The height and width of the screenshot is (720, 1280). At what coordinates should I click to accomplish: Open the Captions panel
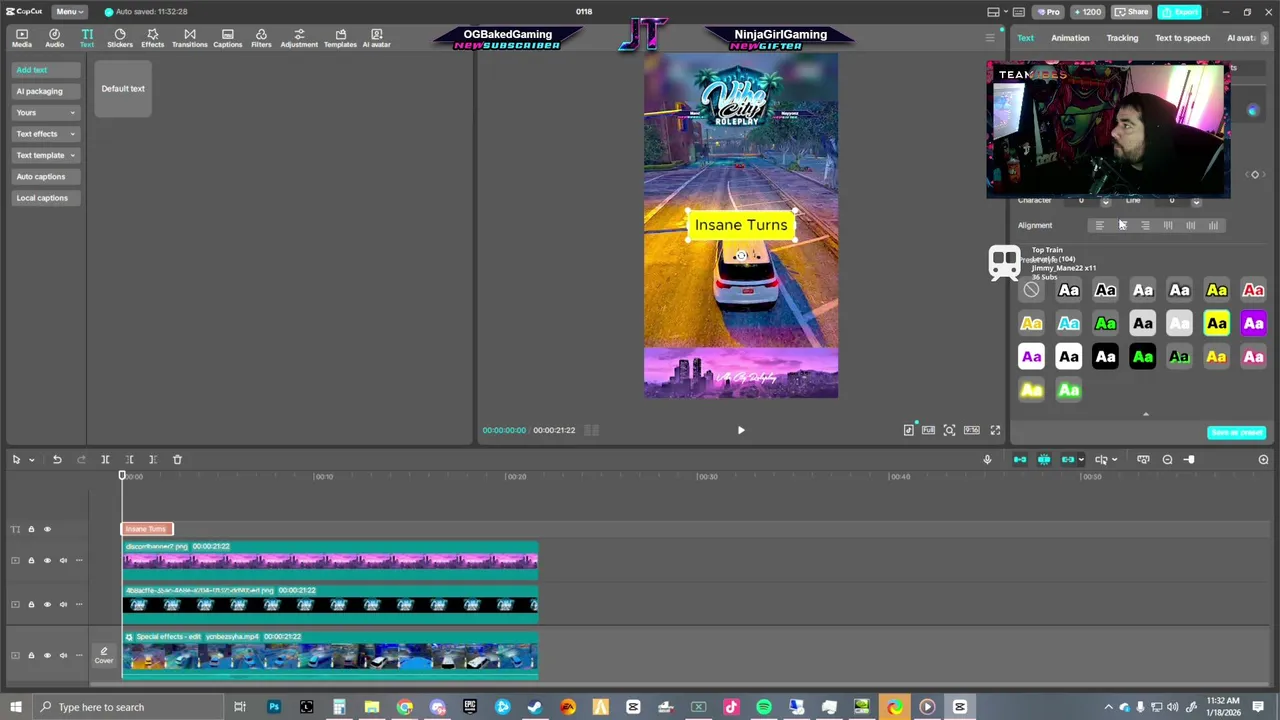227,38
